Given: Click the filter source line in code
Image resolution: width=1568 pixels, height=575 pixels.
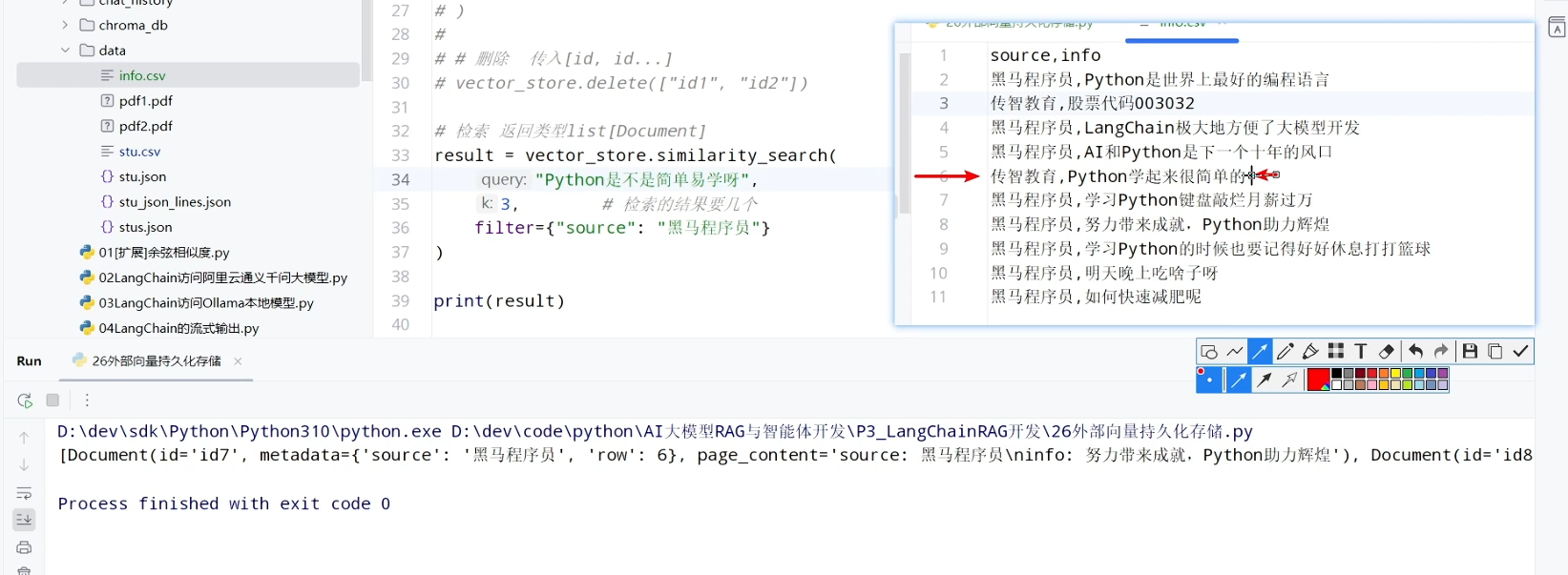Looking at the screenshot, I should click(x=622, y=228).
